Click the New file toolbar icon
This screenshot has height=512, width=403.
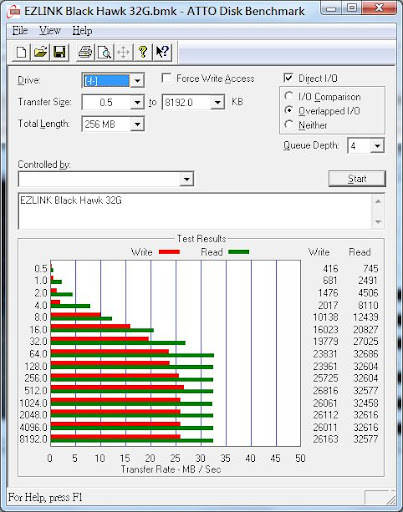pos(21,52)
